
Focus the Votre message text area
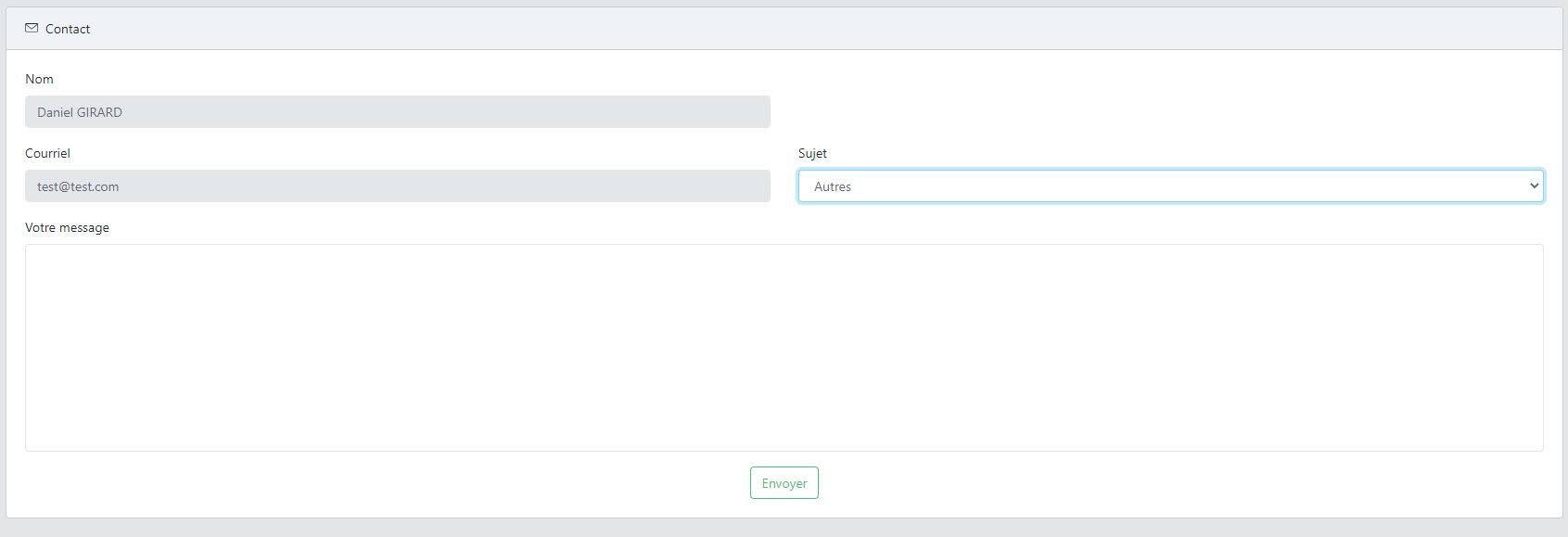[784, 348]
